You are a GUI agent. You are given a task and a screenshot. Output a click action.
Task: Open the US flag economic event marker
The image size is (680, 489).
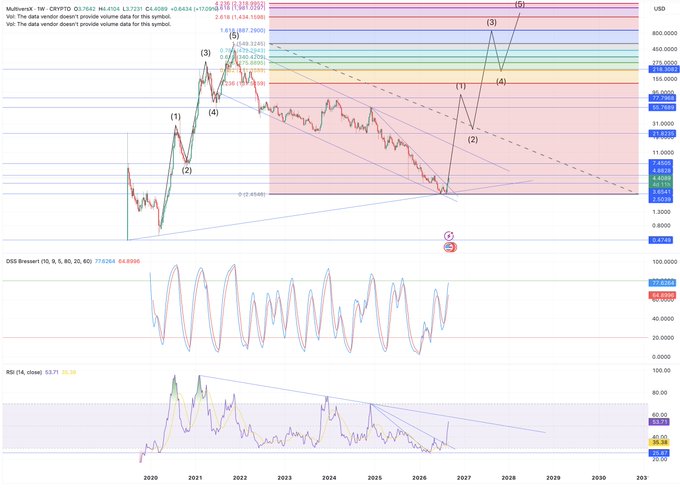[450, 248]
